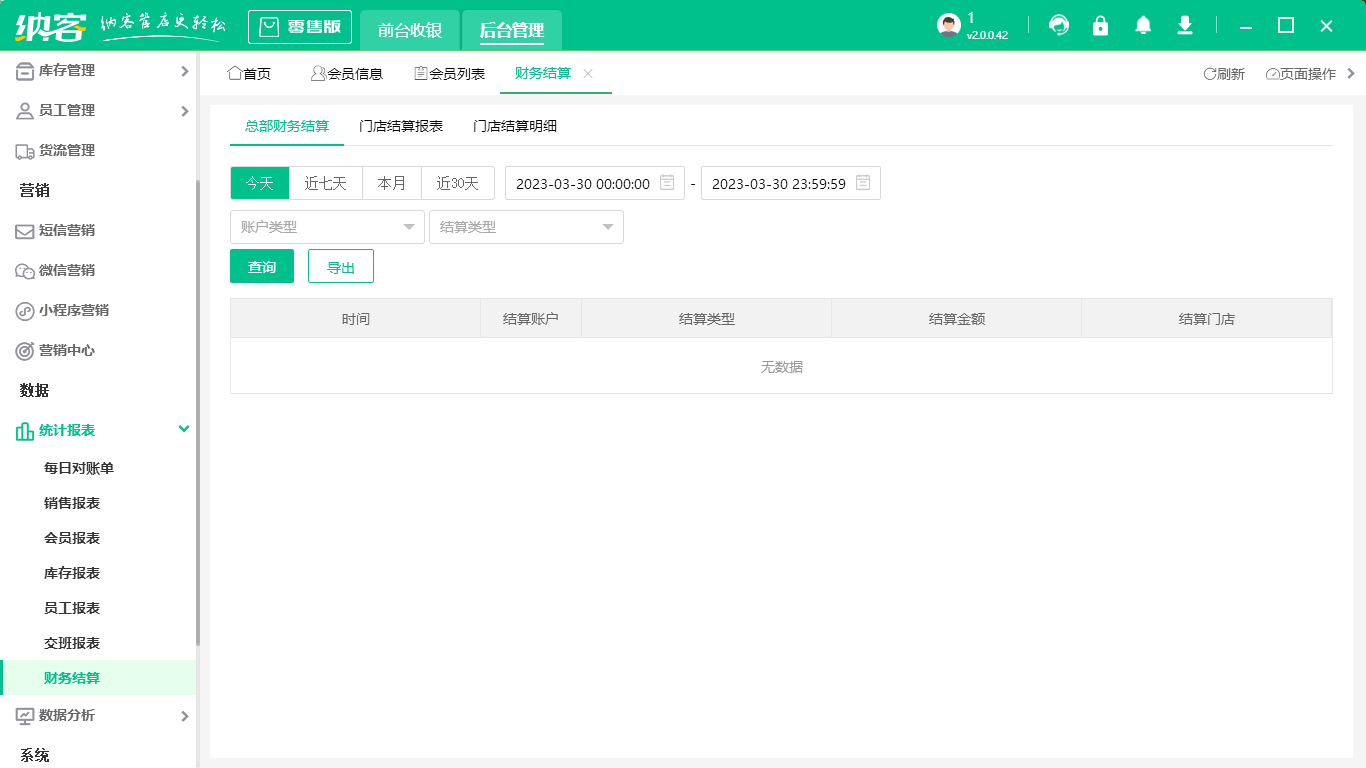Open the 结算类型 dropdown
Viewport: 1366px width, 768px height.
click(x=527, y=227)
